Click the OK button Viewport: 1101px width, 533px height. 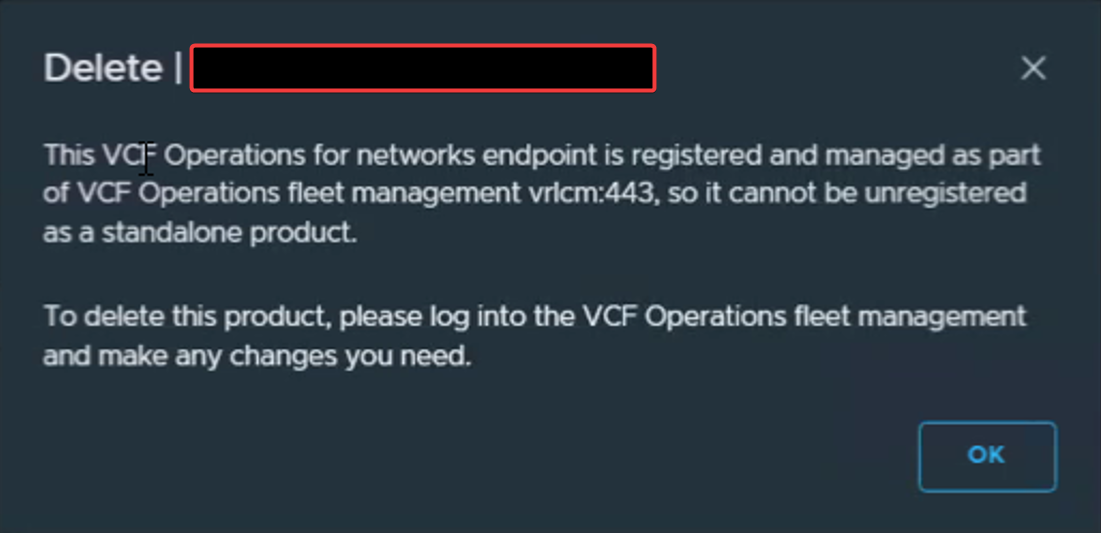[986, 456]
